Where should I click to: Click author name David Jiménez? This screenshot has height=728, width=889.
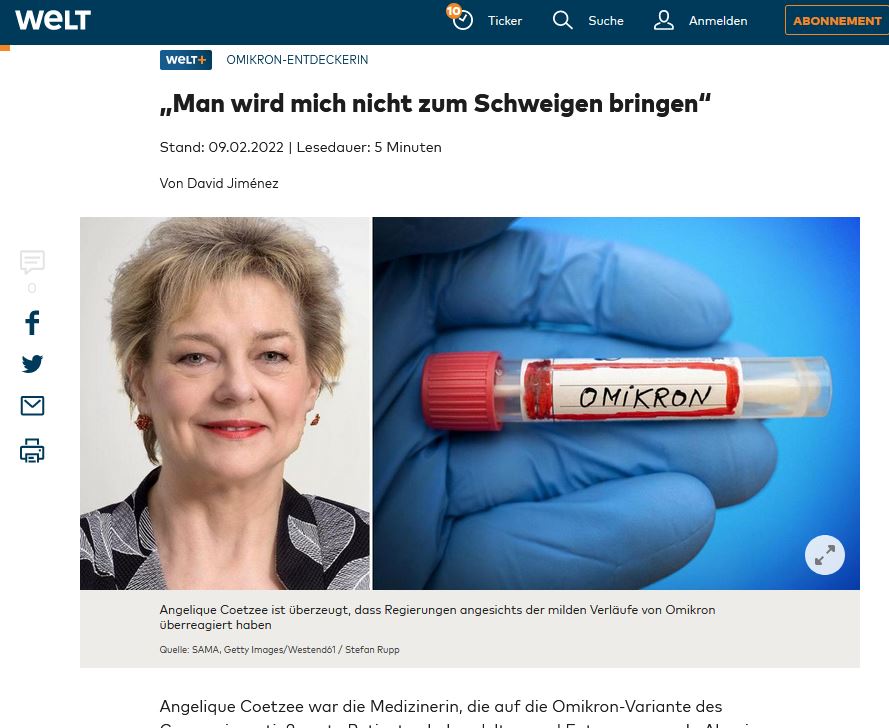point(232,183)
